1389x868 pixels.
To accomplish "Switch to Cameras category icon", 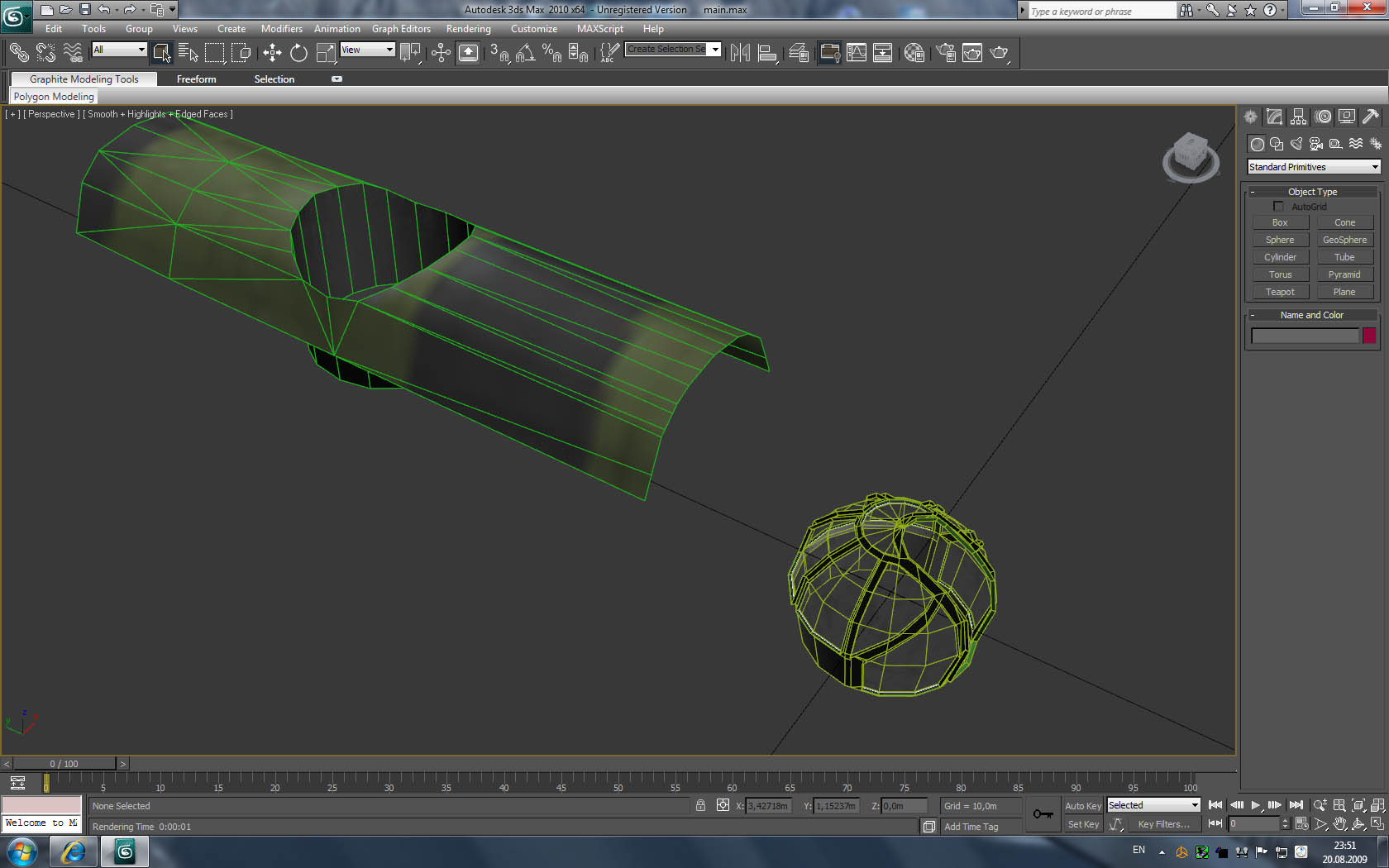I will click(1316, 144).
